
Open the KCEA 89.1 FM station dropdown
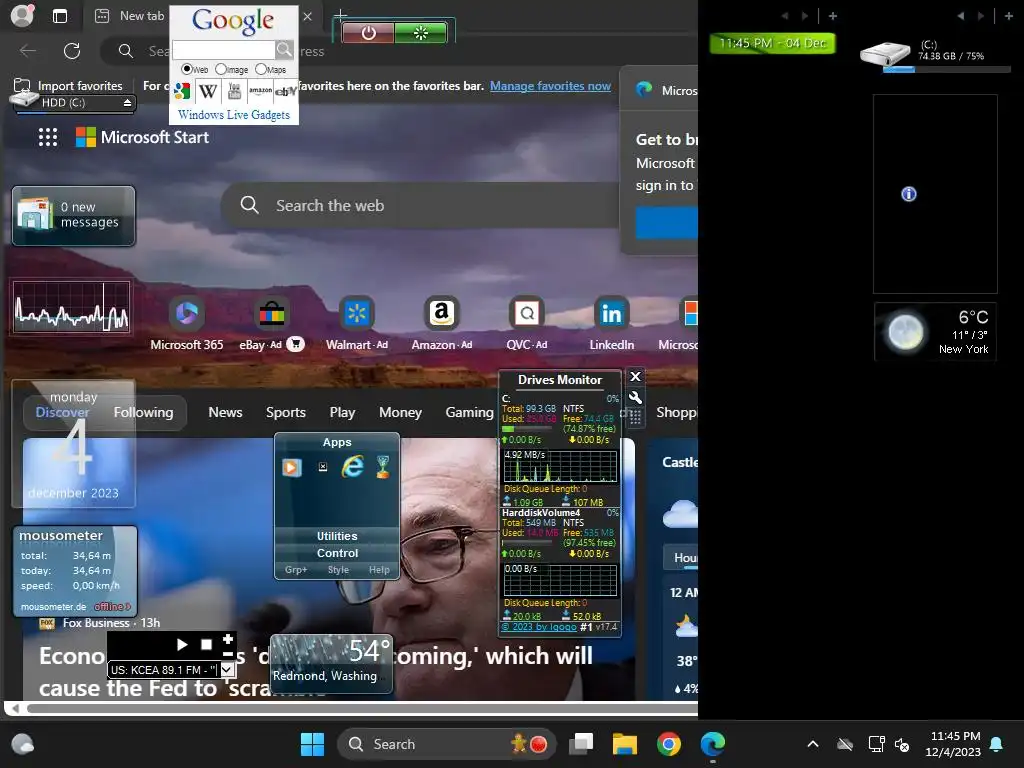pos(227,669)
